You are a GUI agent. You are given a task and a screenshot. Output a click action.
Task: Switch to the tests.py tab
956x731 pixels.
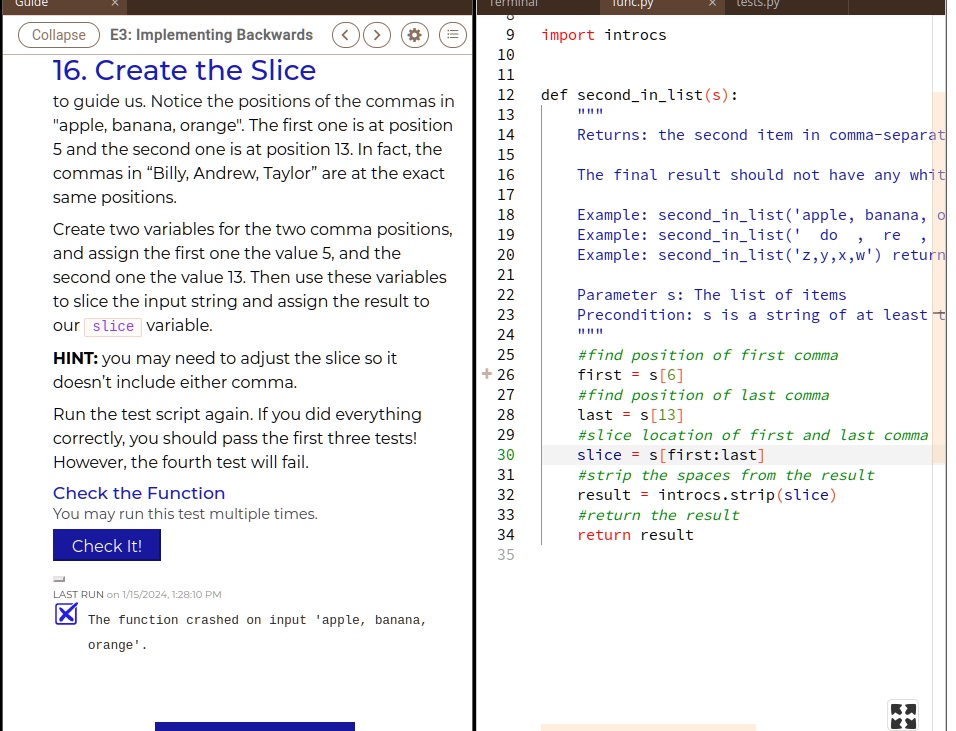(757, 4)
